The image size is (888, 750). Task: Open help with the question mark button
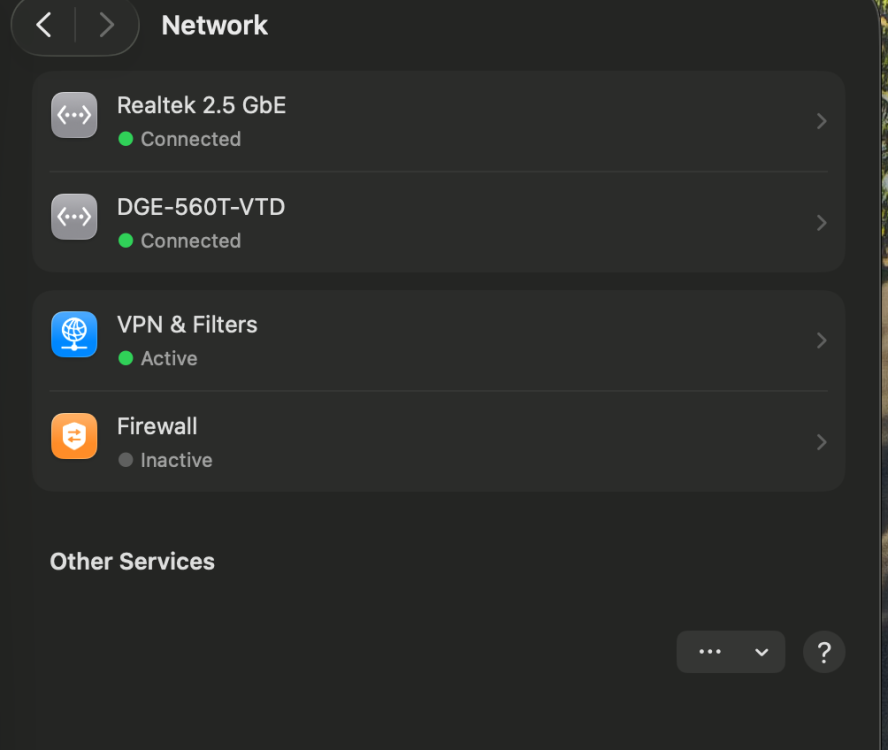pyautogui.click(x=824, y=652)
